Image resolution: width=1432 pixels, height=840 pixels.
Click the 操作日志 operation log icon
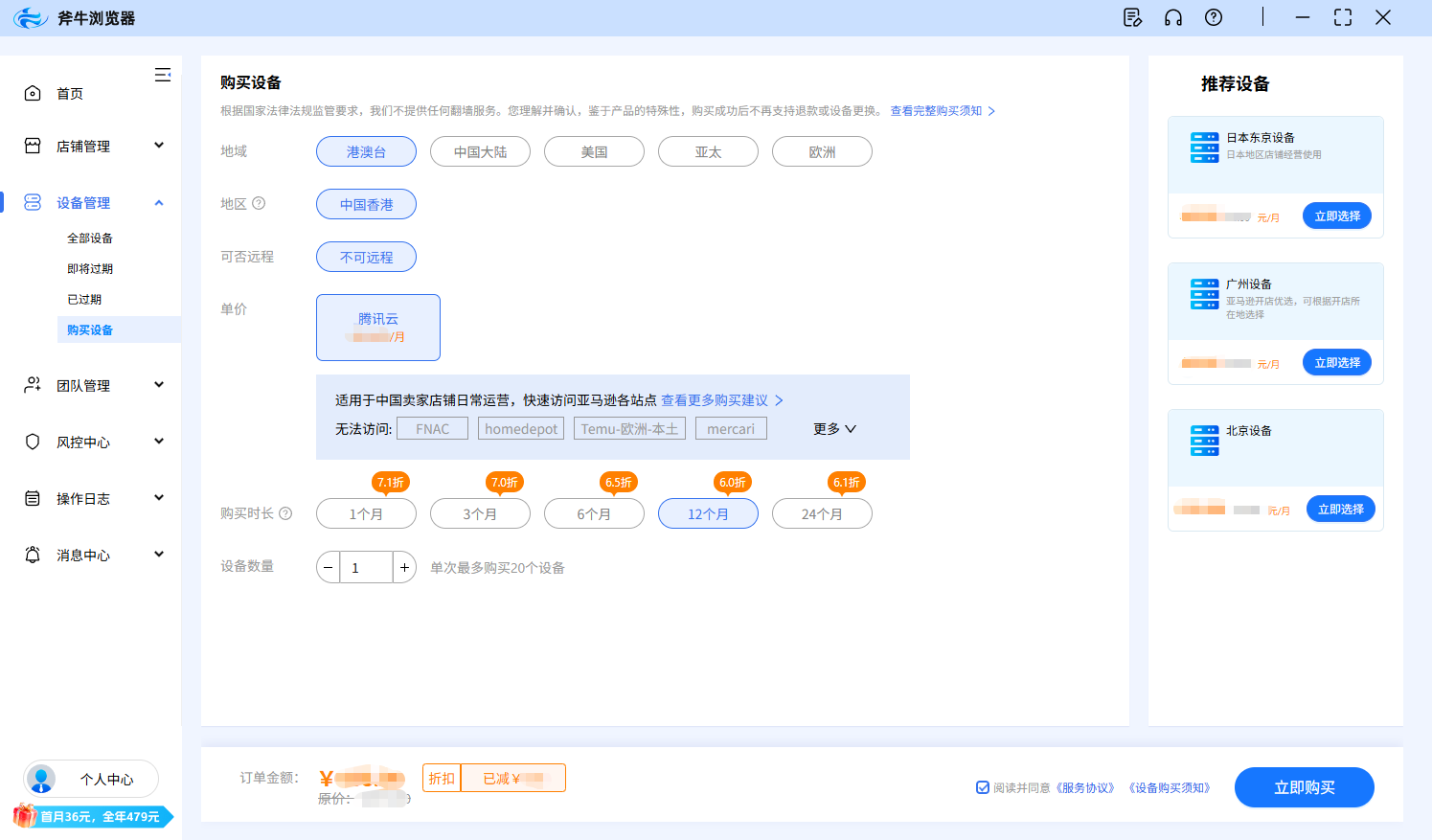point(33,498)
